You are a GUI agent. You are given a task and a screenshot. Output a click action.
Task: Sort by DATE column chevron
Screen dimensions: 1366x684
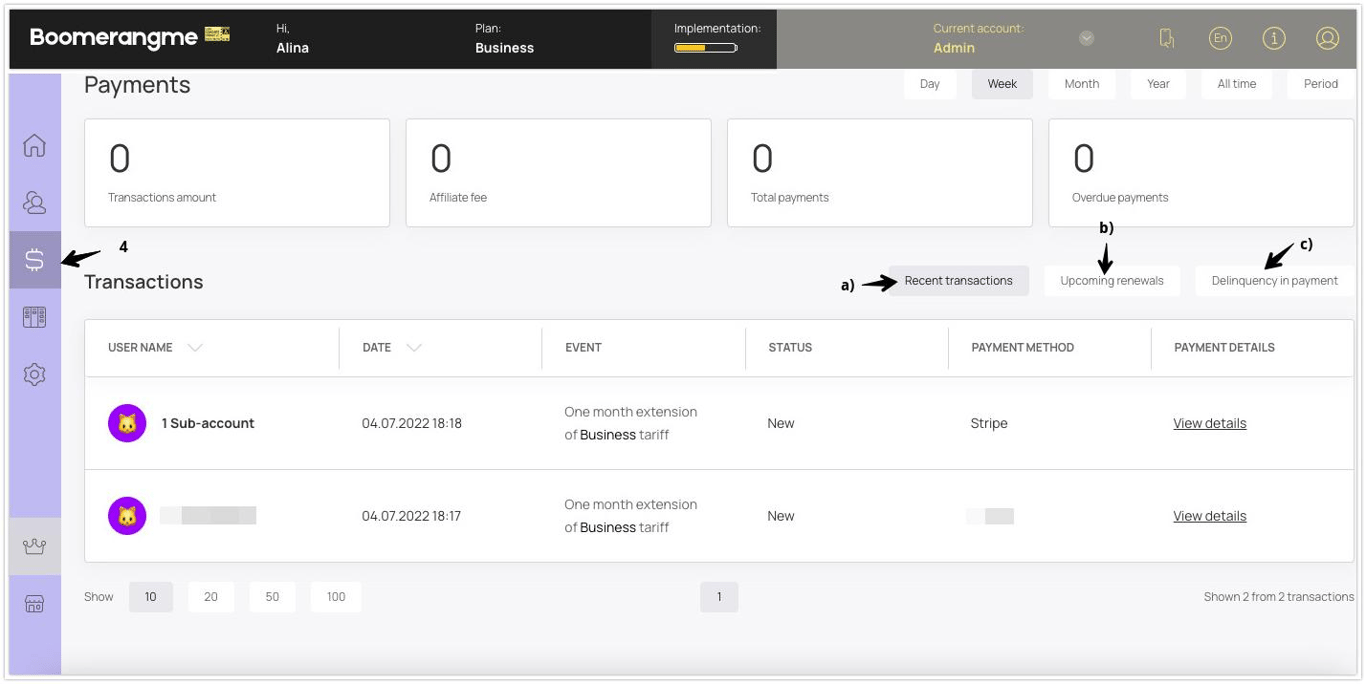pyautogui.click(x=414, y=348)
